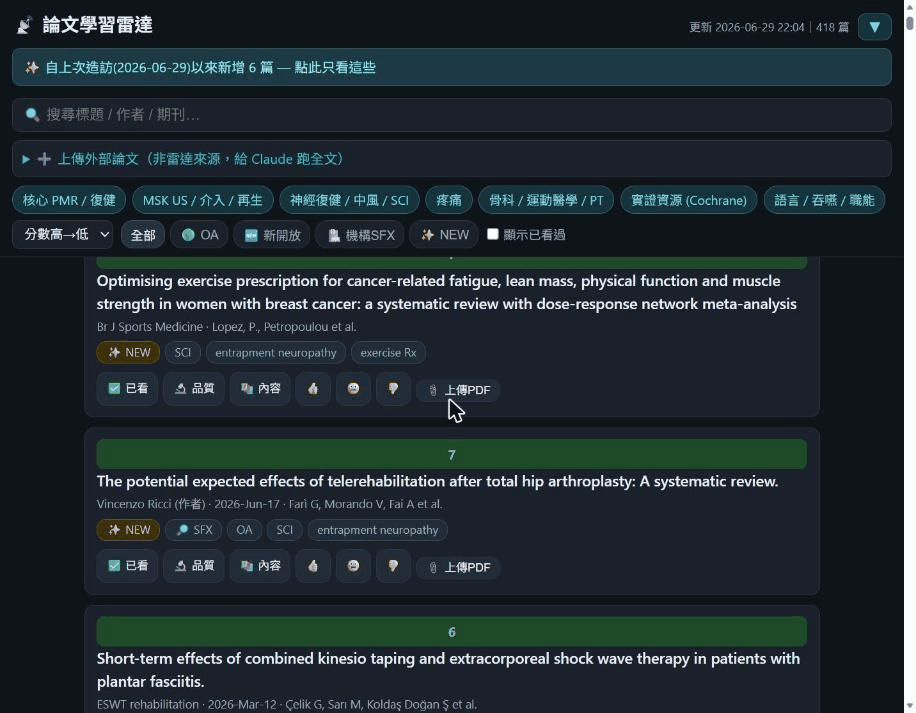Open 品質 assessment for the breast cancer paper
Viewport: 916px width, 713px height.
194,388
